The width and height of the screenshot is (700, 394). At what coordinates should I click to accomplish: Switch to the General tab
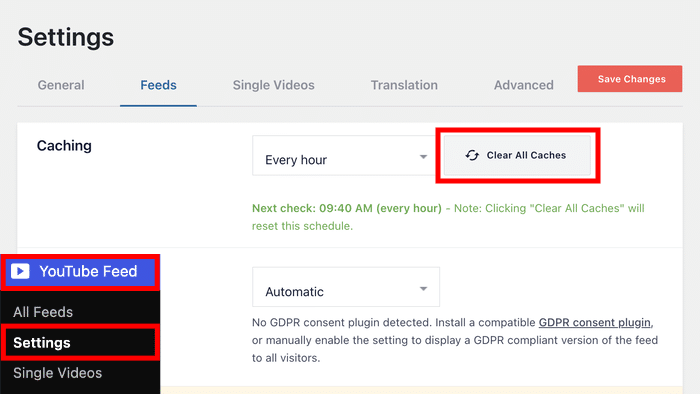coord(61,85)
